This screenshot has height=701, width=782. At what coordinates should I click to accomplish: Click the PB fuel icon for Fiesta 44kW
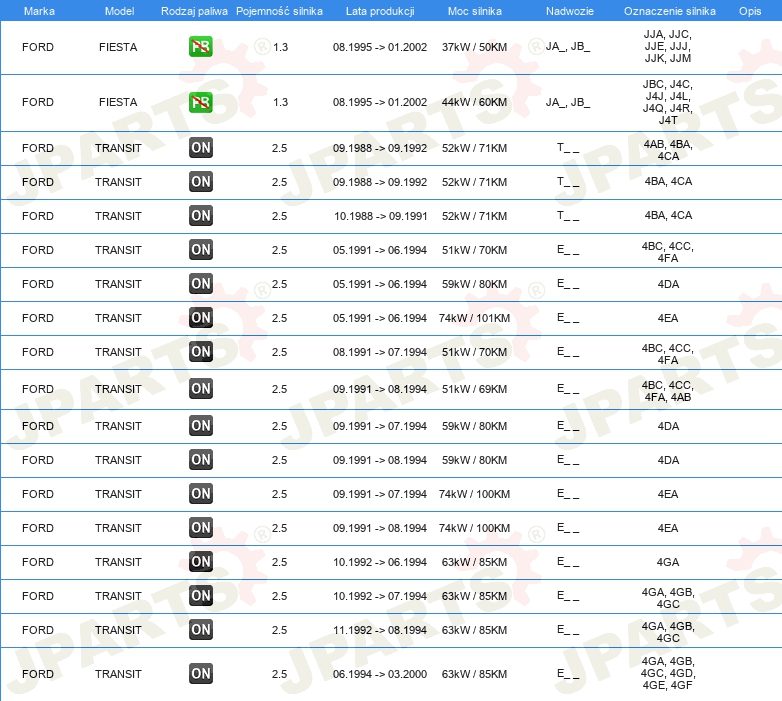click(200, 102)
